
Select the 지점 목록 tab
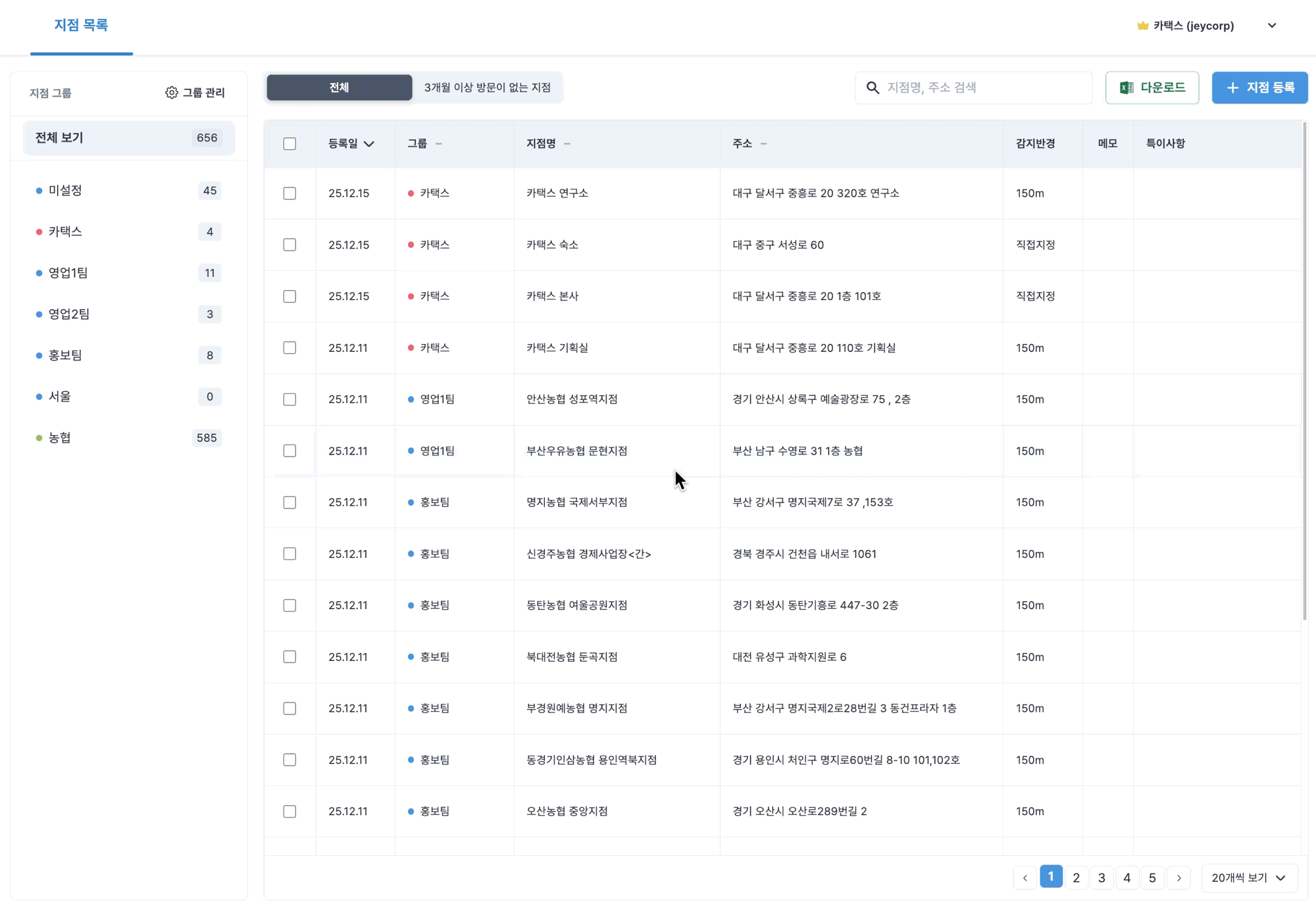[x=81, y=25]
